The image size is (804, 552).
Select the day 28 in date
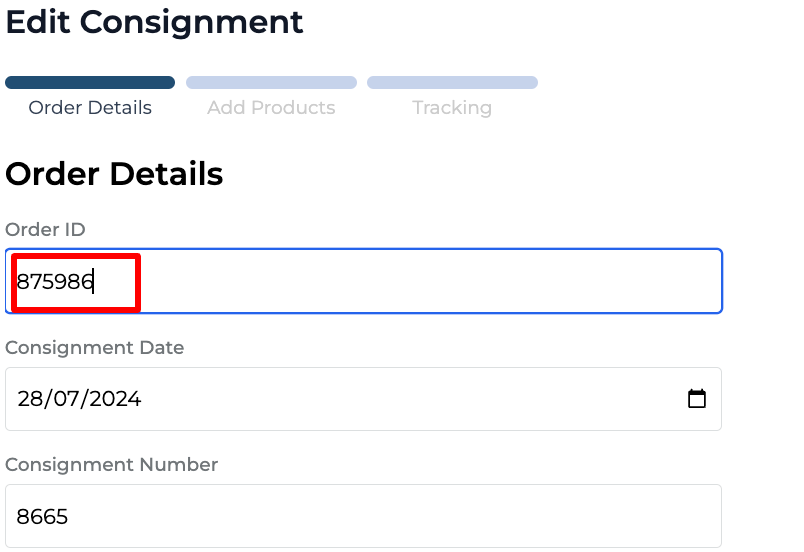coord(29,399)
